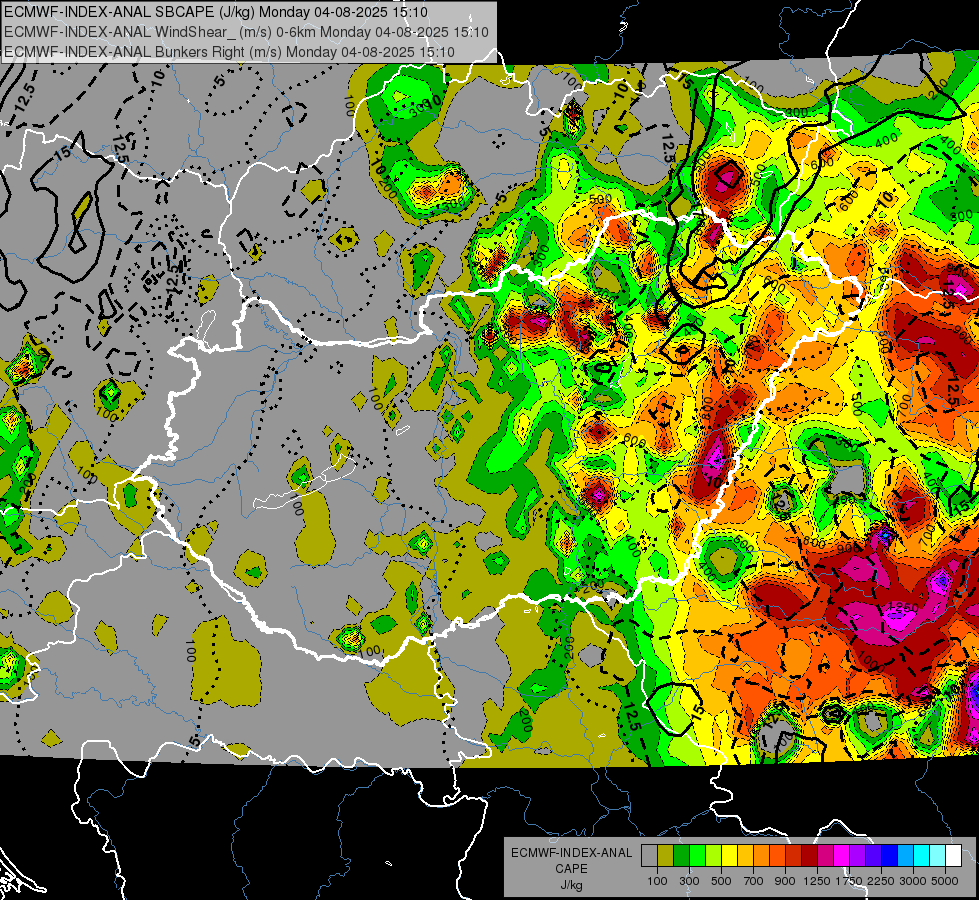Click the 2250 tick label in the legend

point(881,881)
